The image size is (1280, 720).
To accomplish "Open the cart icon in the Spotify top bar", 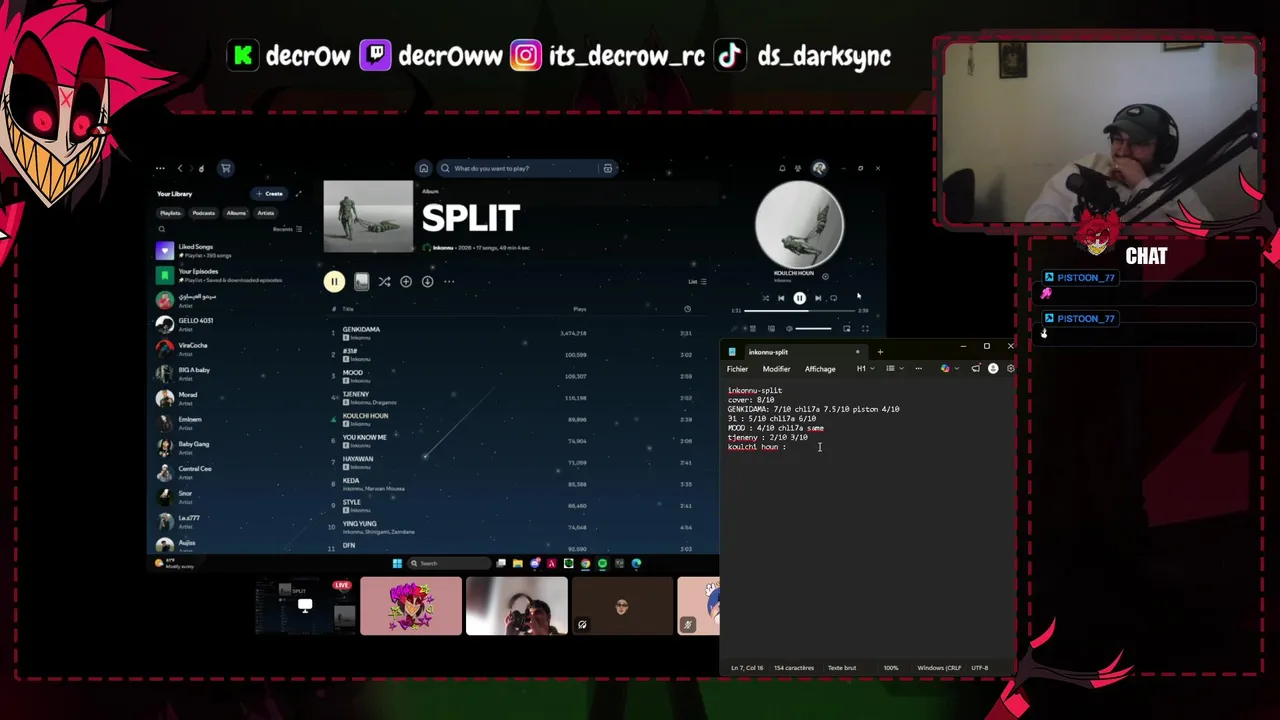I will click(x=226, y=168).
